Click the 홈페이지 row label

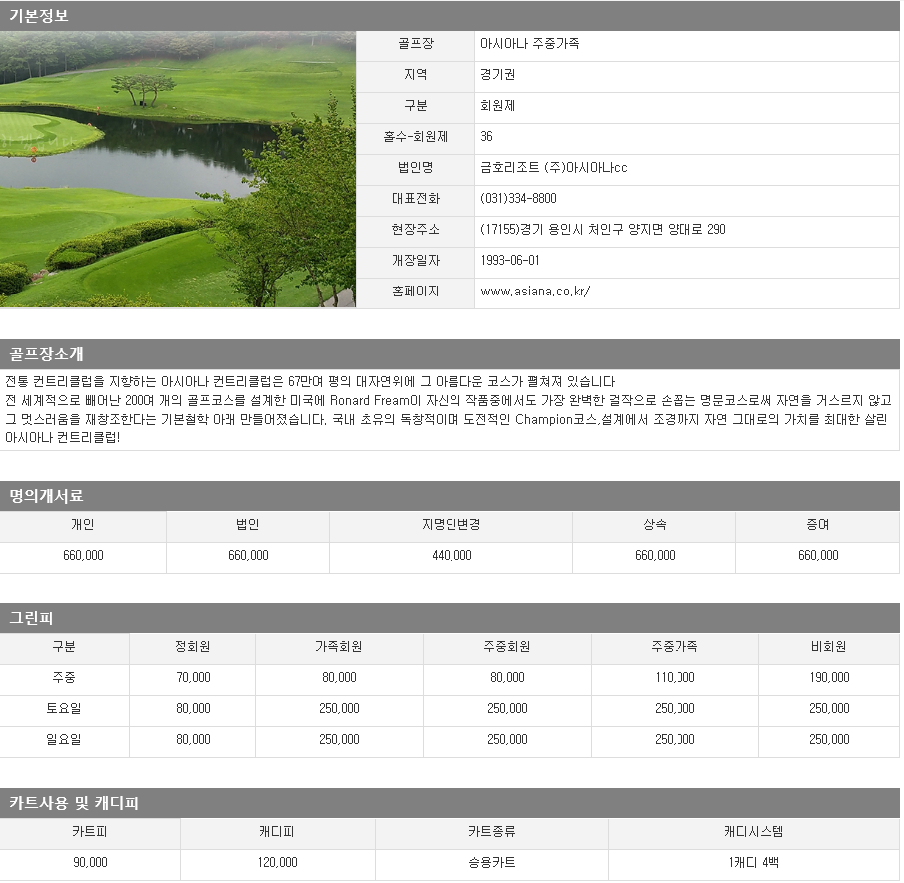coord(415,292)
